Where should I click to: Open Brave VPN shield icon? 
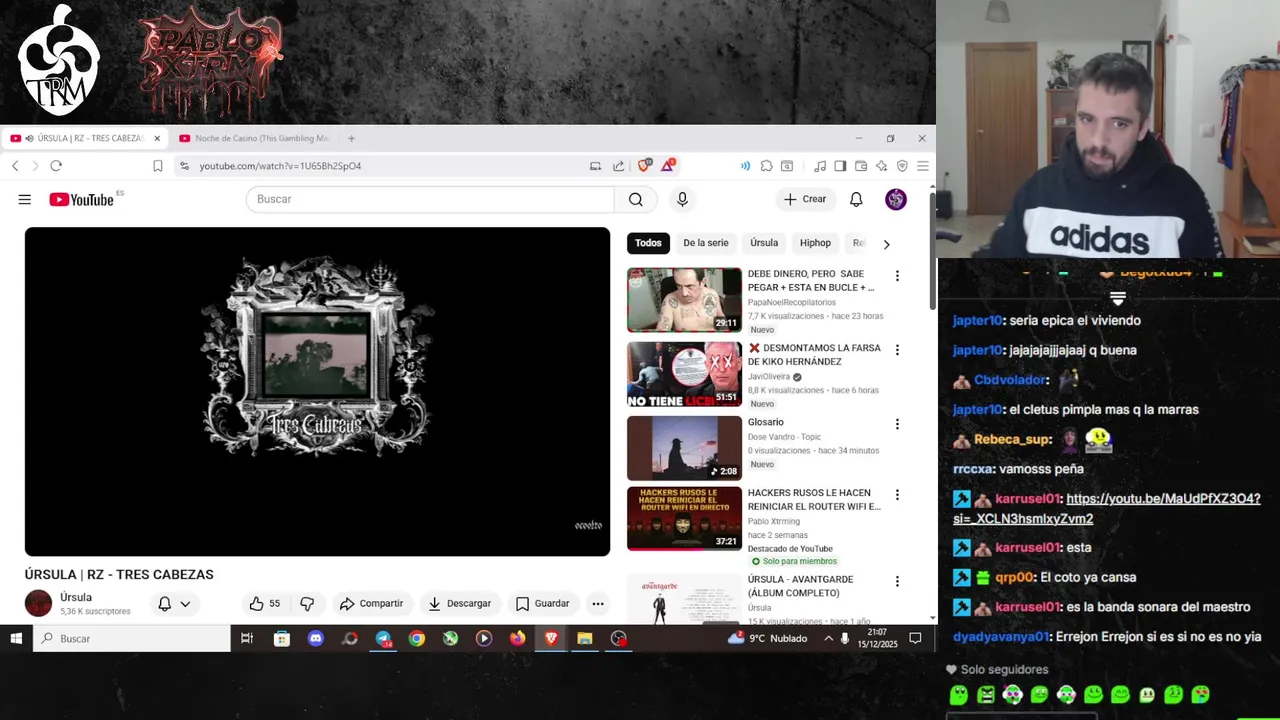[902, 166]
